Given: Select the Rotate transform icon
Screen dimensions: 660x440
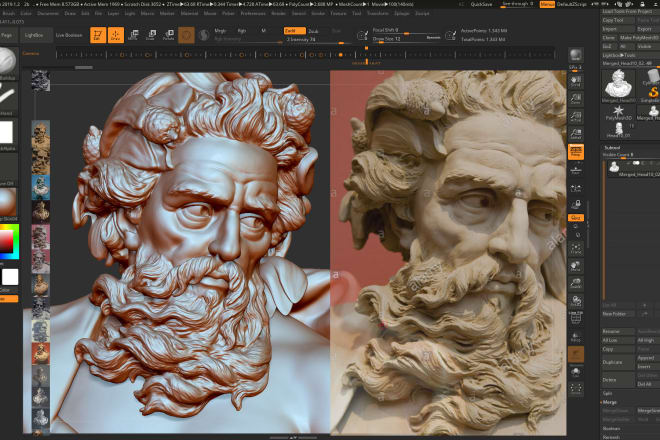Looking at the screenshot, I should click(169, 35).
